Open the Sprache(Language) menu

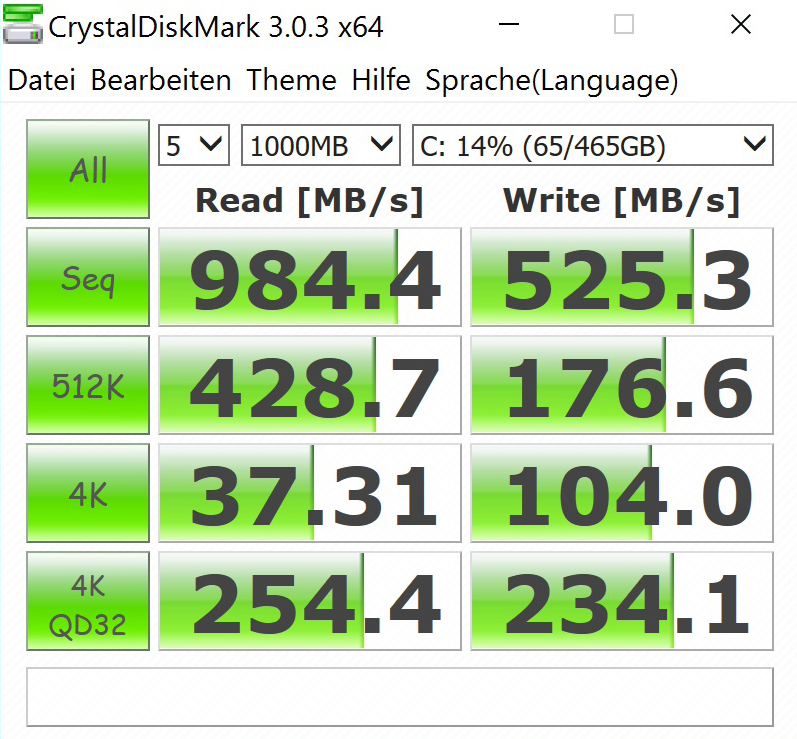click(x=551, y=81)
